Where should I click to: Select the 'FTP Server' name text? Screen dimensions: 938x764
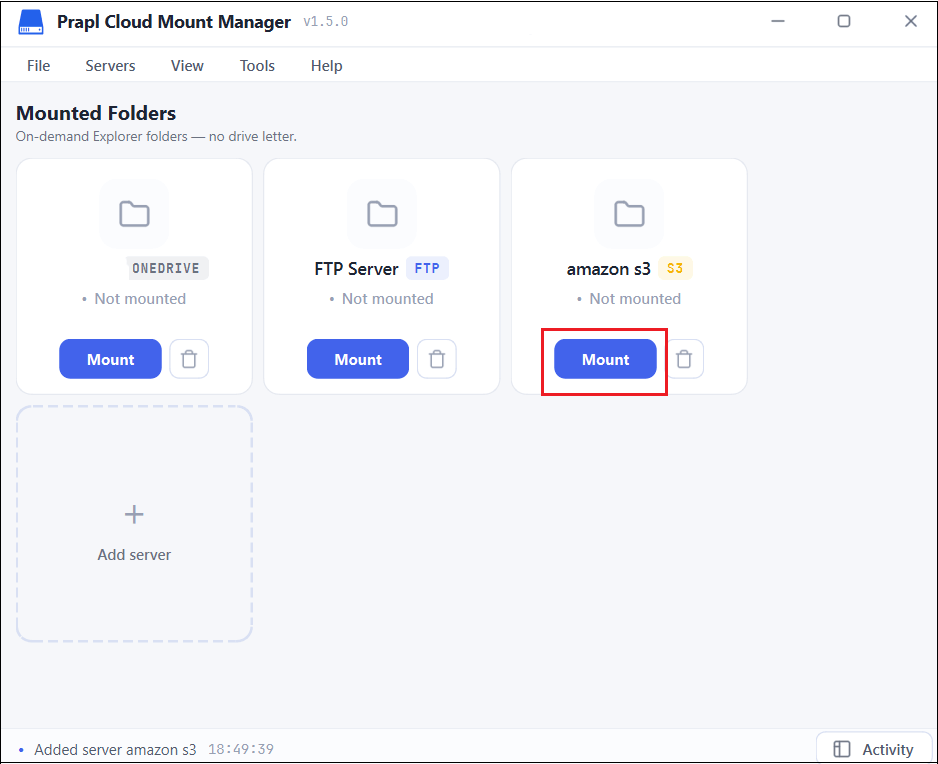point(357,269)
